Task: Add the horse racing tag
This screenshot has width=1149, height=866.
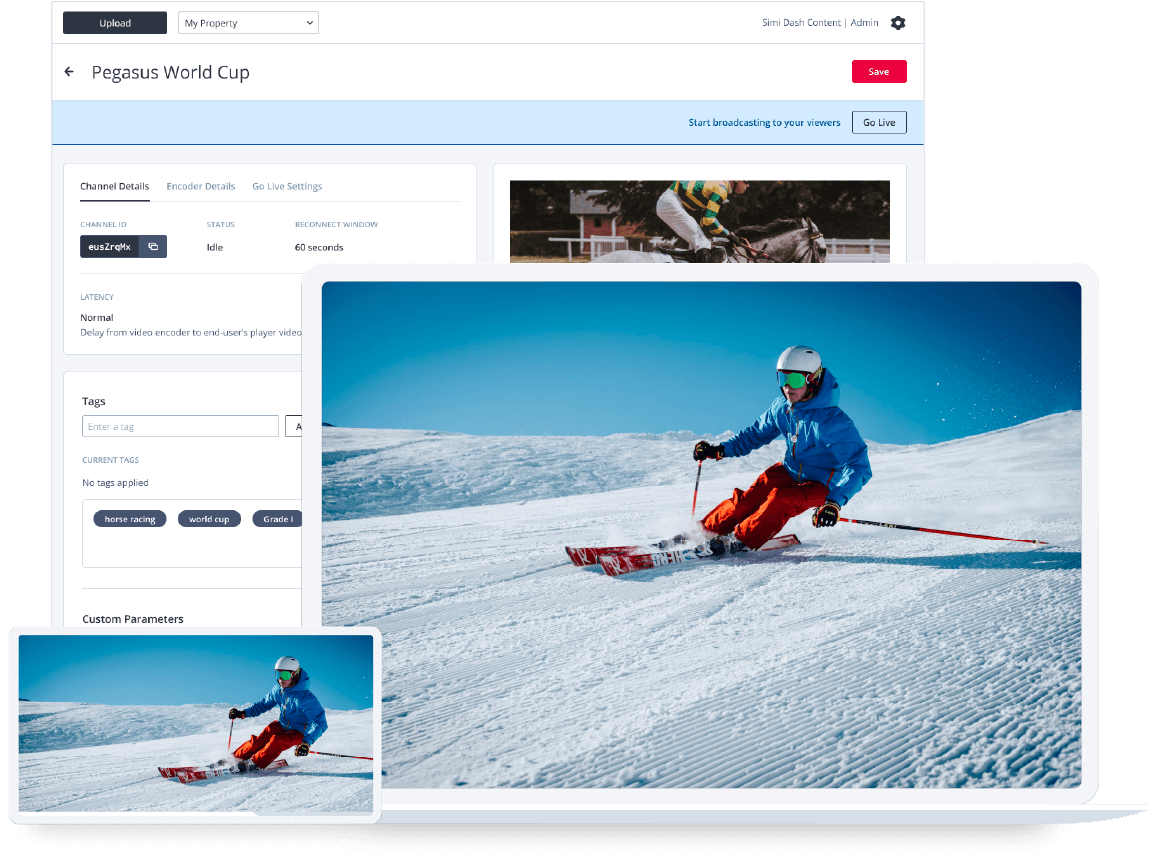Action: pyautogui.click(x=129, y=518)
